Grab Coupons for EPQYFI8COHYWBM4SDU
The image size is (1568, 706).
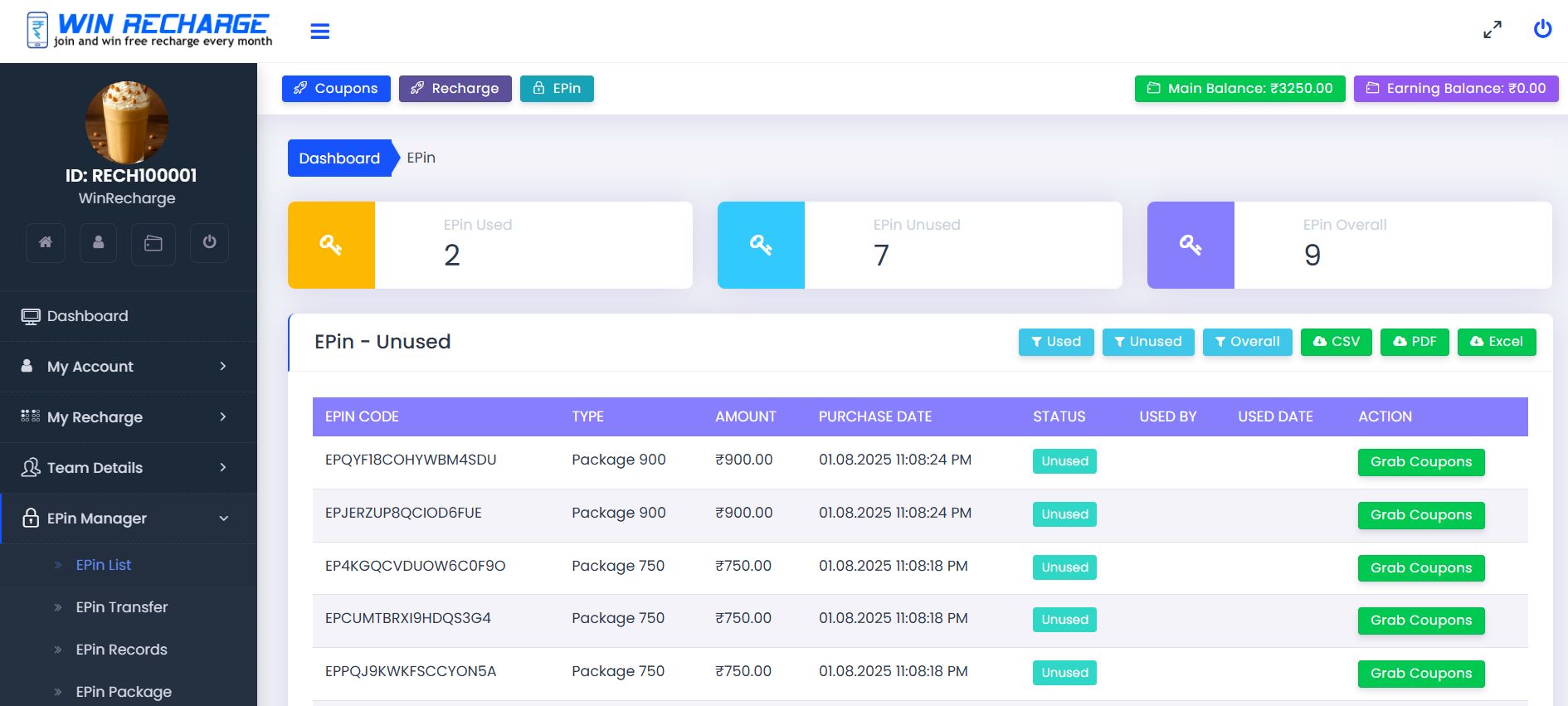[1420, 462]
